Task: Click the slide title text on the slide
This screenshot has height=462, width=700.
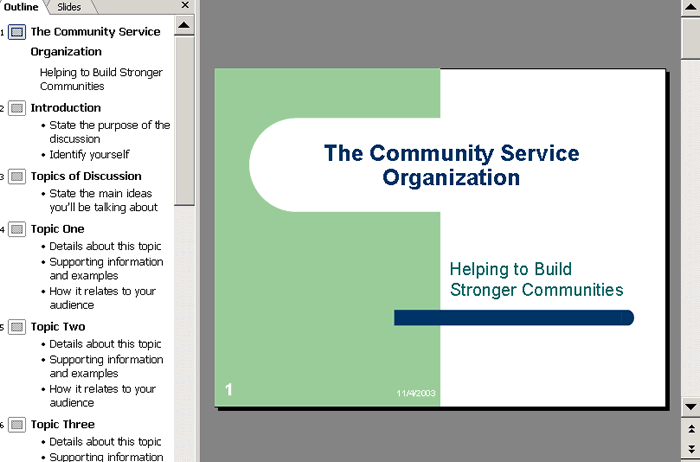Action: pyautogui.click(x=452, y=165)
